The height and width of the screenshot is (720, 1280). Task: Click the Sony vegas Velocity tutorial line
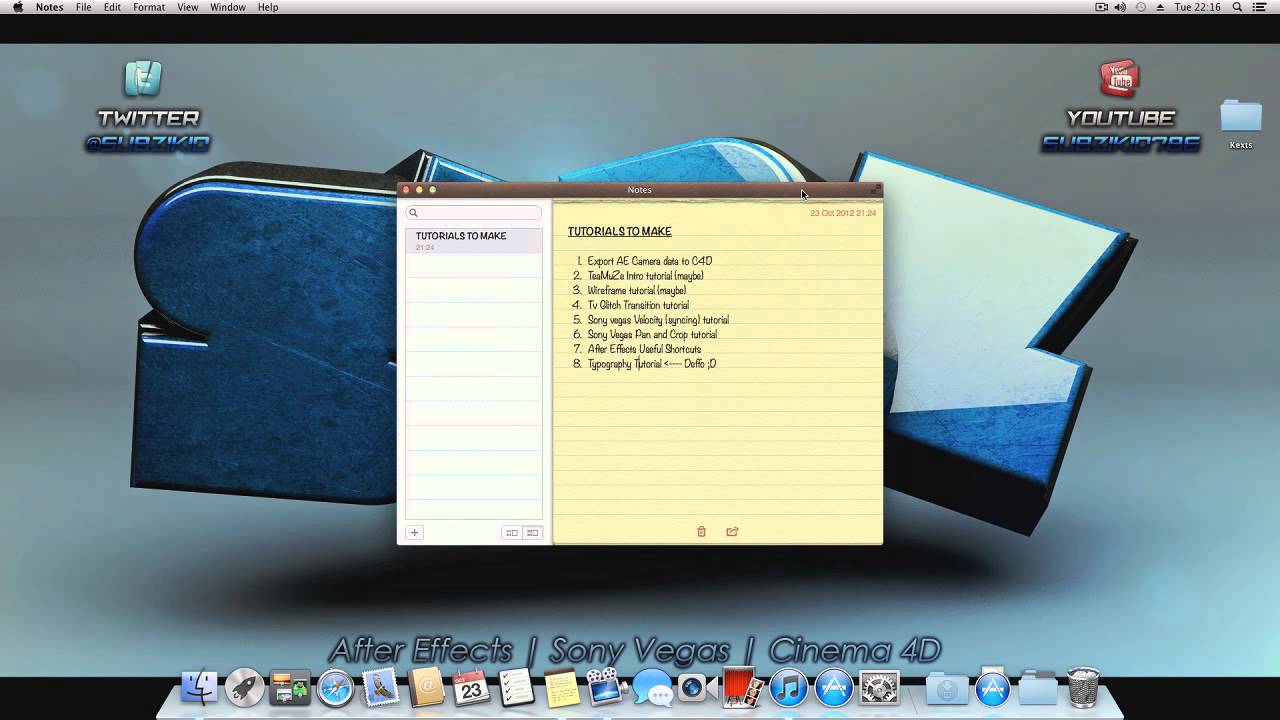coord(658,320)
